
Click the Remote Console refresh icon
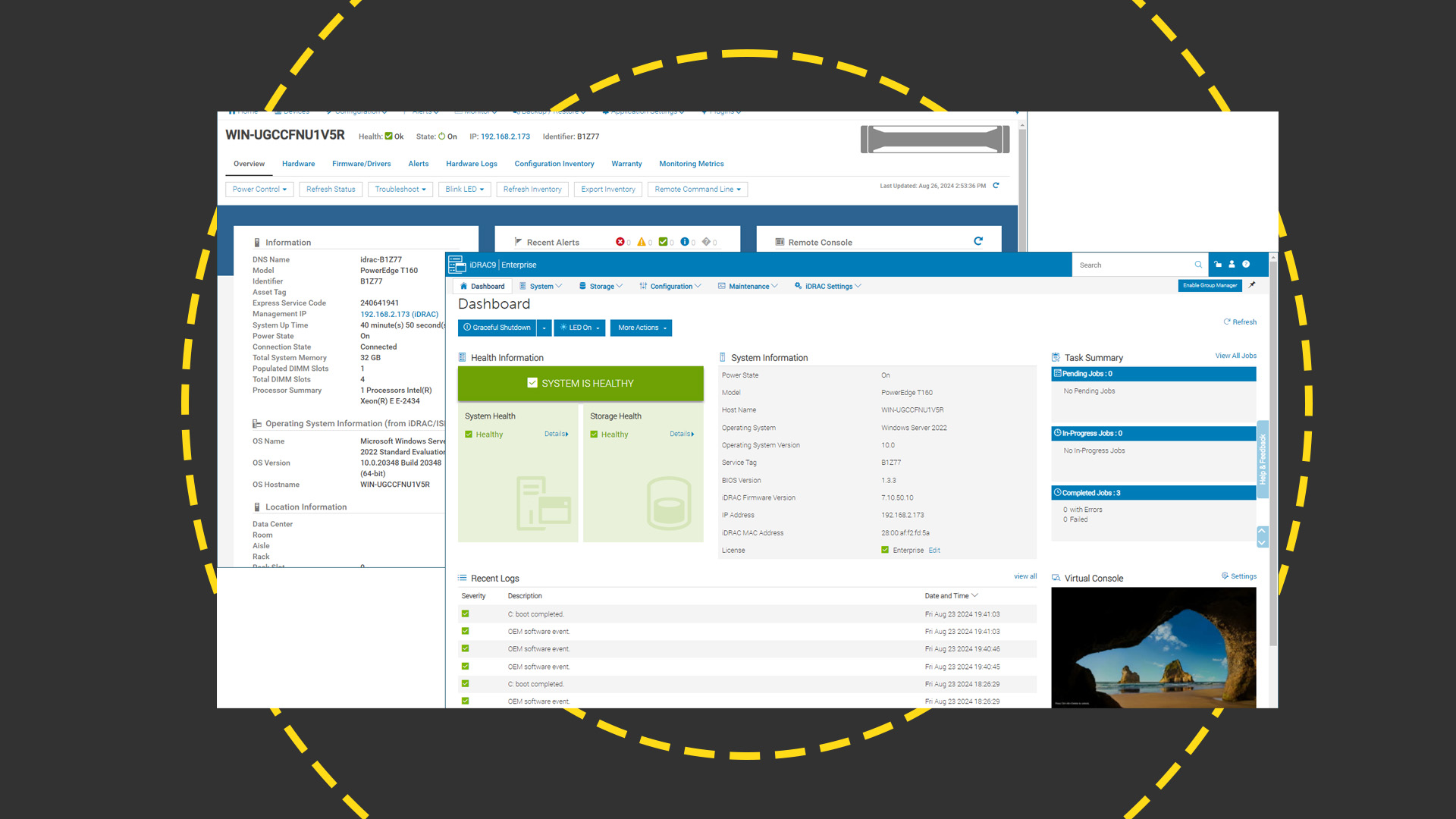[981, 241]
